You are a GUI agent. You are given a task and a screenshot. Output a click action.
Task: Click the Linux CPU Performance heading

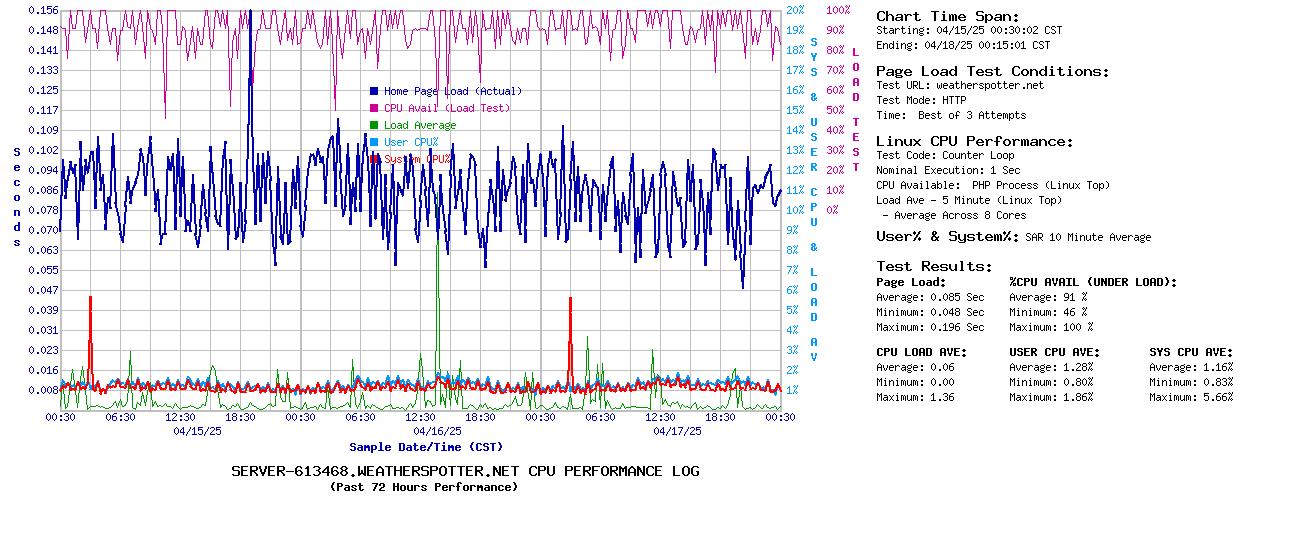point(974,141)
